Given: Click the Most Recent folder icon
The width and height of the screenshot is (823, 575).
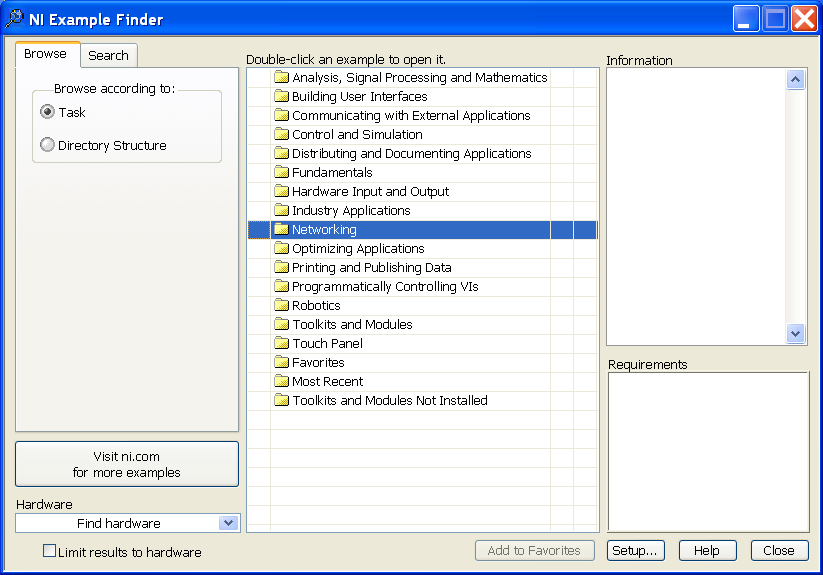Looking at the screenshot, I should 281,382.
